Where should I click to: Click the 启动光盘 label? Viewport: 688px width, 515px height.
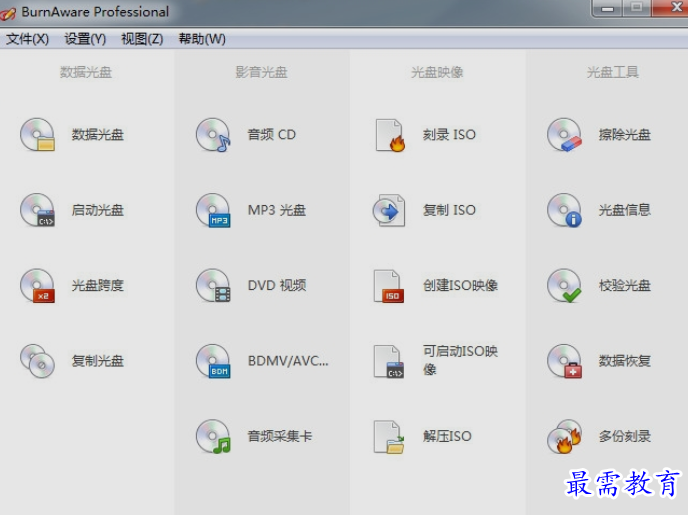point(97,210)
